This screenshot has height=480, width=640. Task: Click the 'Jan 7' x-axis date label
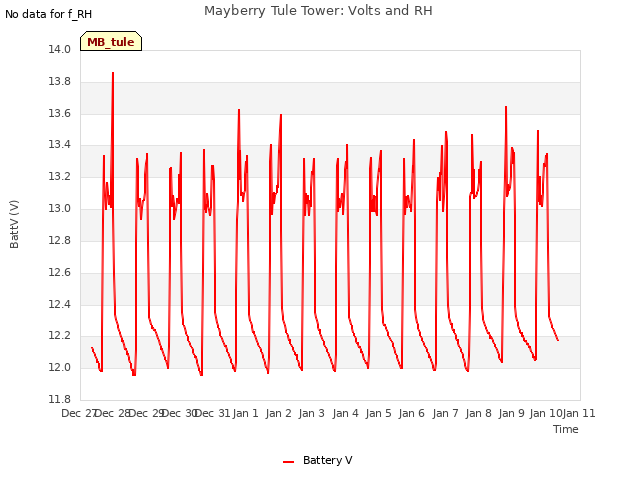click(445, 413)
